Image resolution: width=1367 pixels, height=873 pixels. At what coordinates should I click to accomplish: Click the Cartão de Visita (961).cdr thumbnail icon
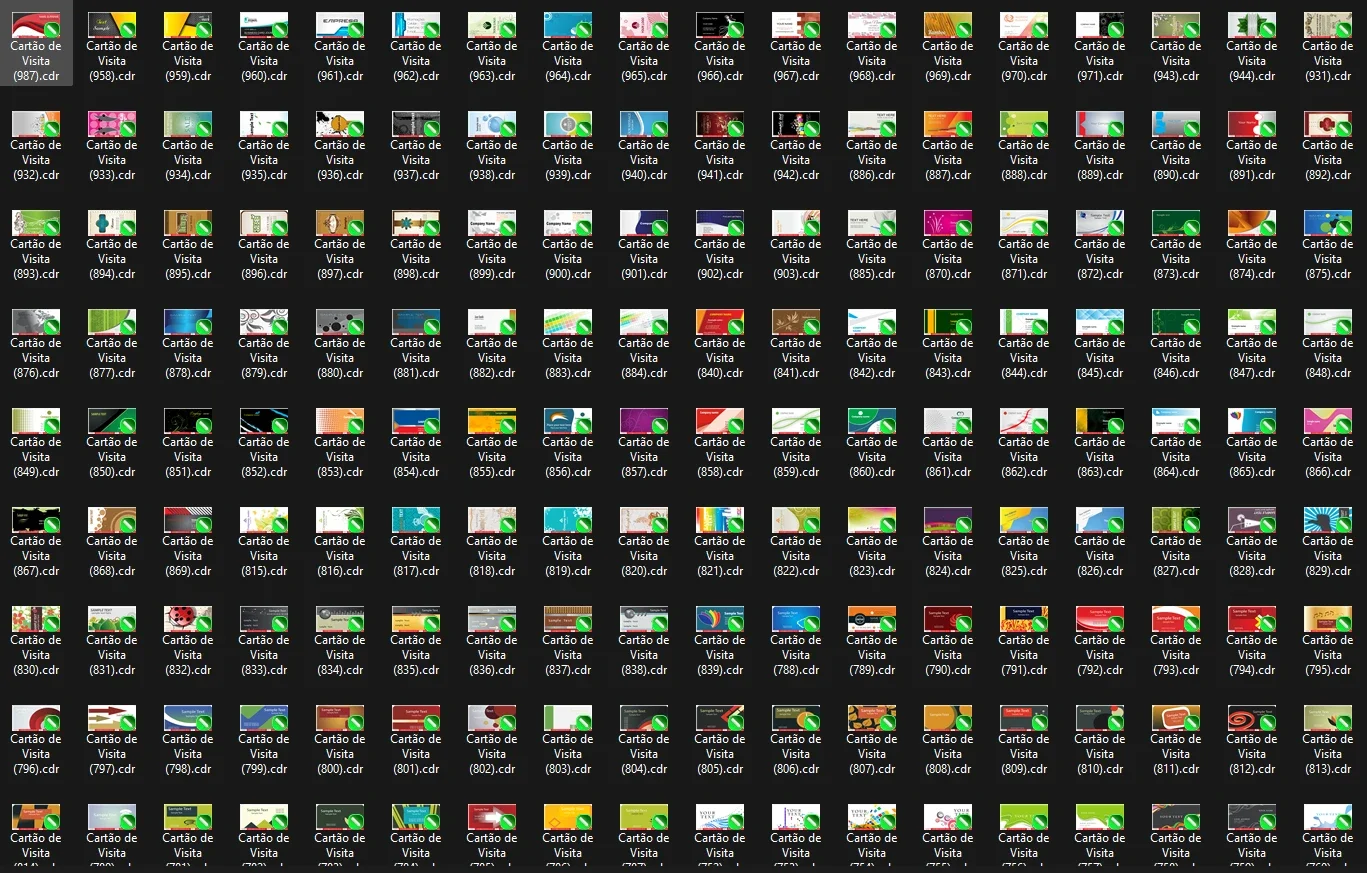(340, 25)
